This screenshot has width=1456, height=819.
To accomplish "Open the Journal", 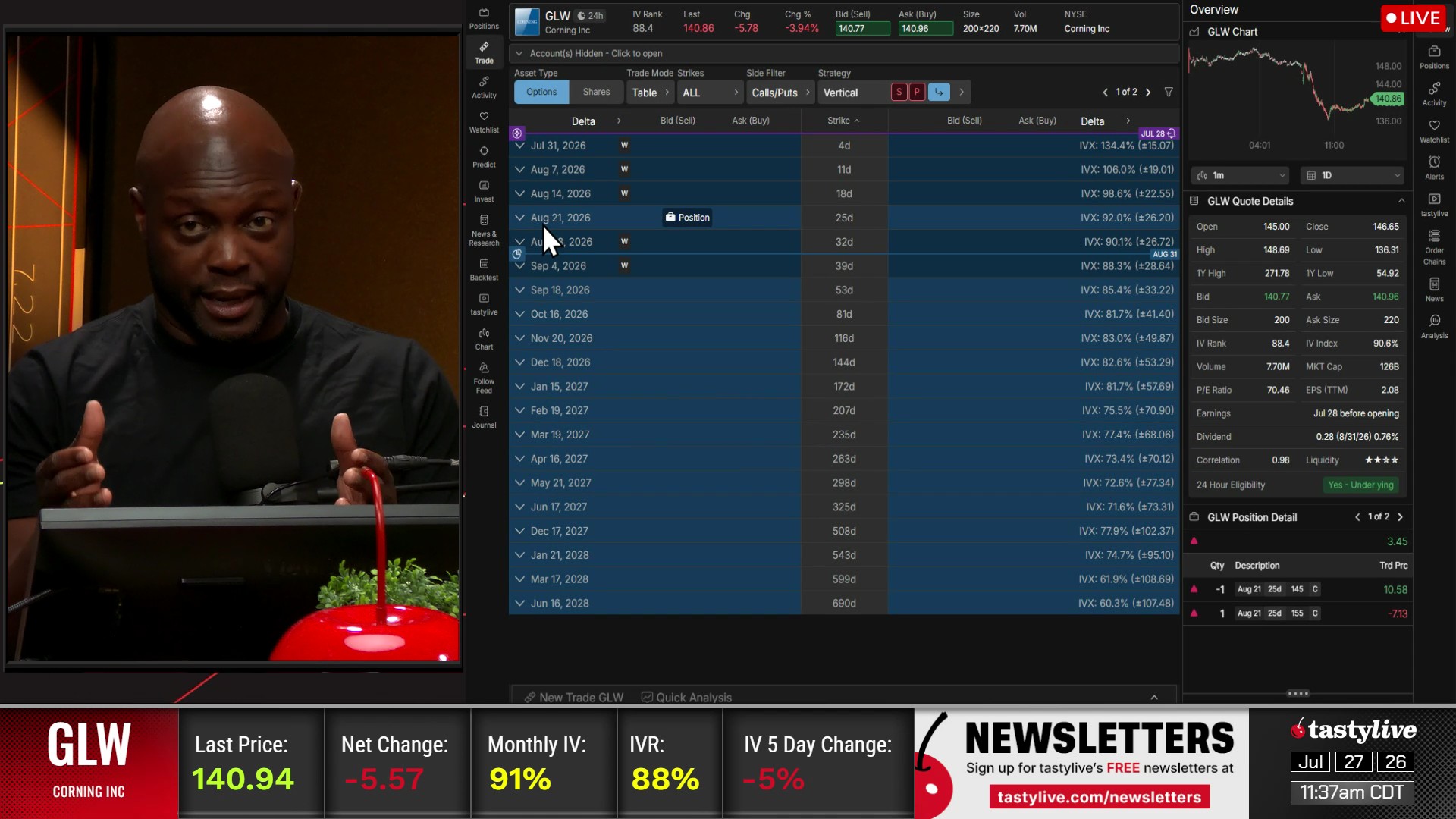I will (484, 417).
